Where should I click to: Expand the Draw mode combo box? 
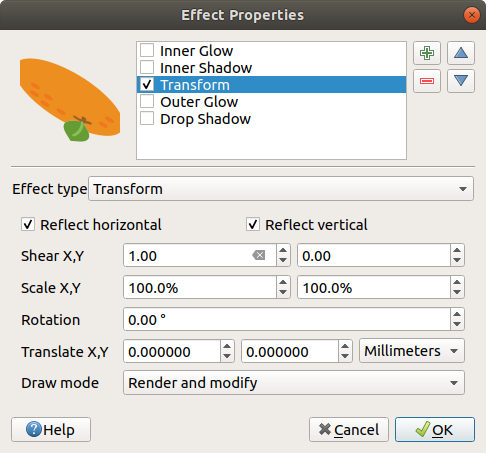tap(294, 383)
